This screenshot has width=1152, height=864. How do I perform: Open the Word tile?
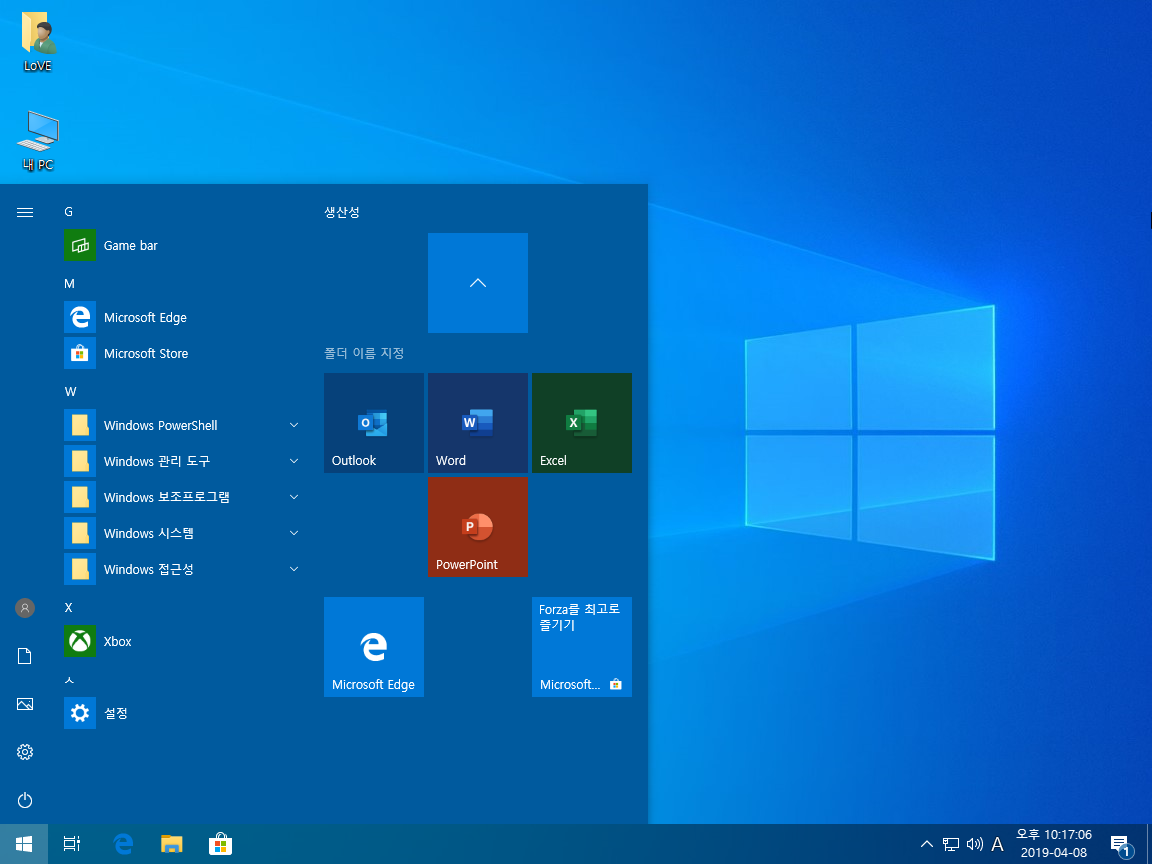(478, 423)
